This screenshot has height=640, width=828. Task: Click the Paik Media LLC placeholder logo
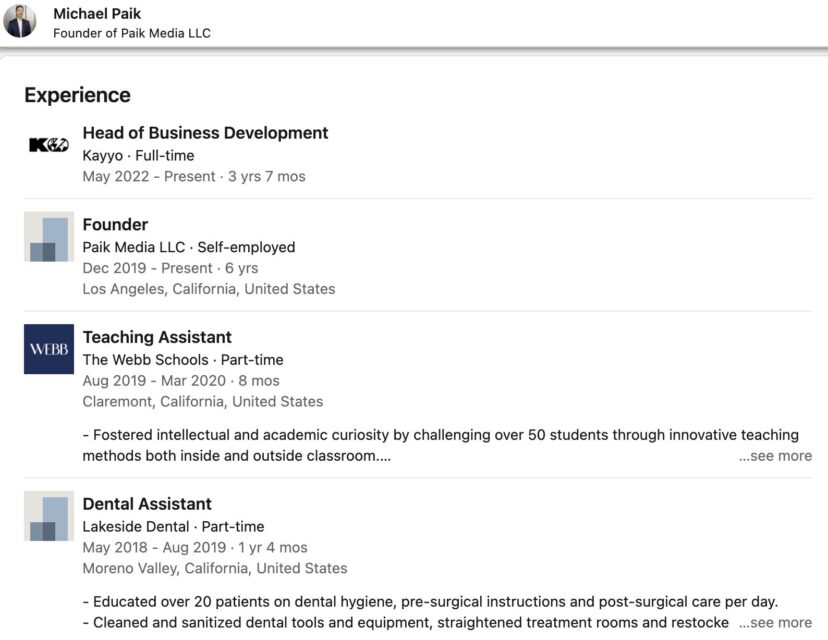pos(49,237)
